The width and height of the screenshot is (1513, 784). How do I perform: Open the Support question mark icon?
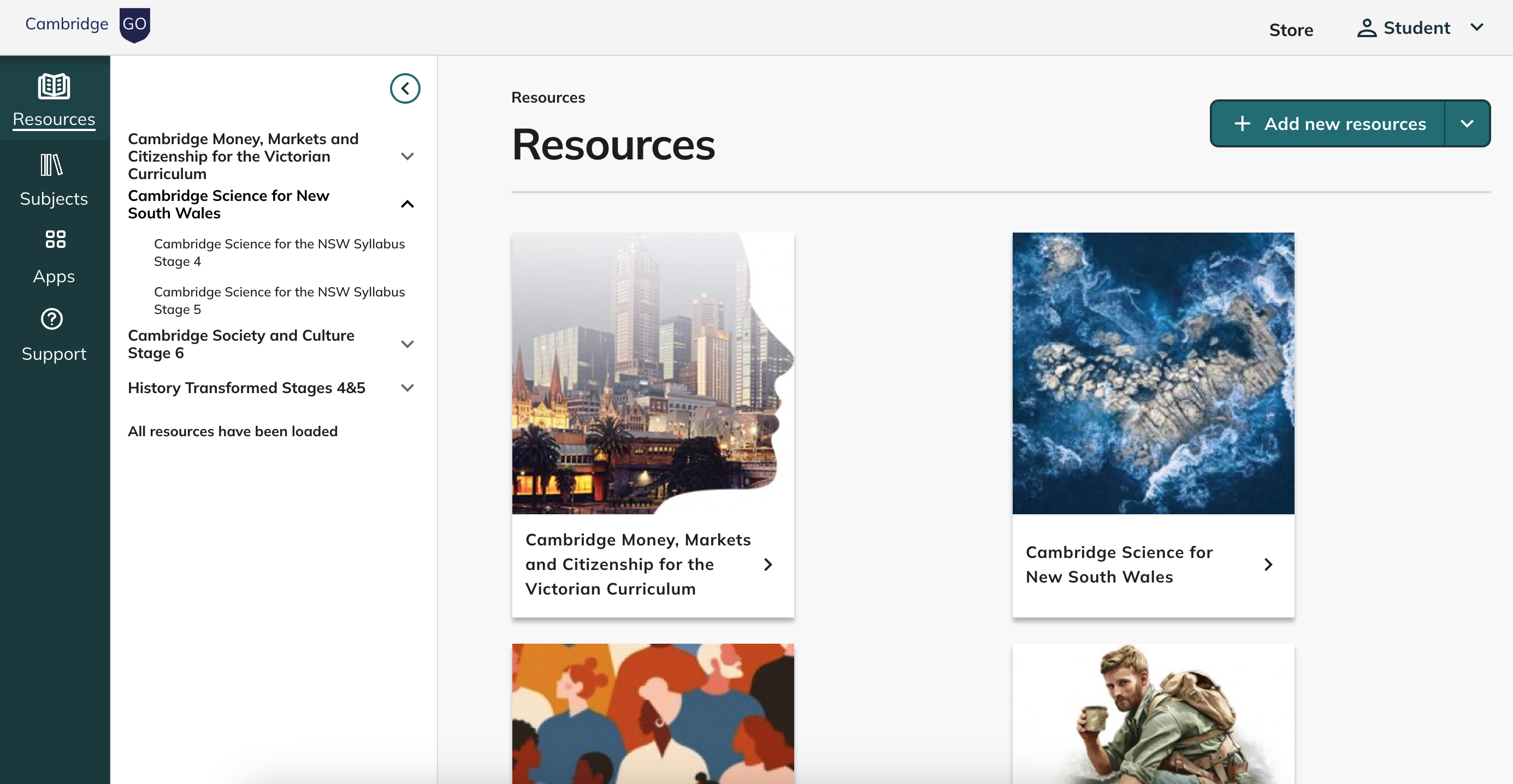(x=52, y=319)
